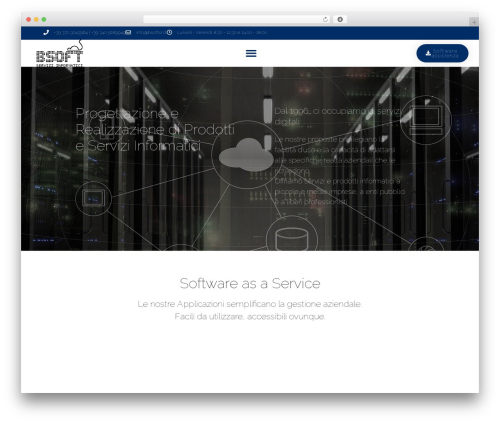Click the browser address bar
The height and width of the screenshot is (423, 500).
click(237, 19)
